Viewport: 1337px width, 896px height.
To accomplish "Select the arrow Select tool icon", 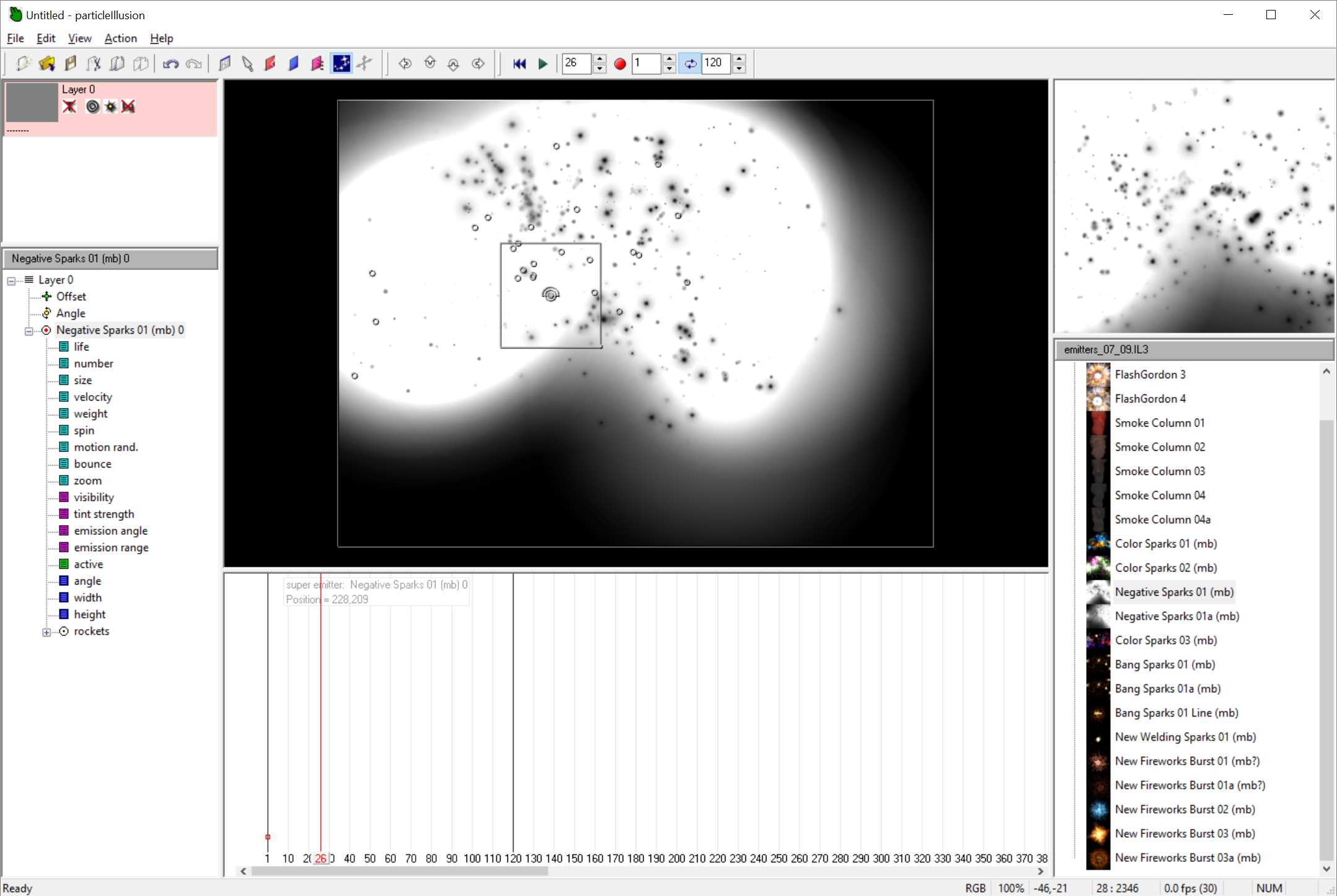I will 247,63.
